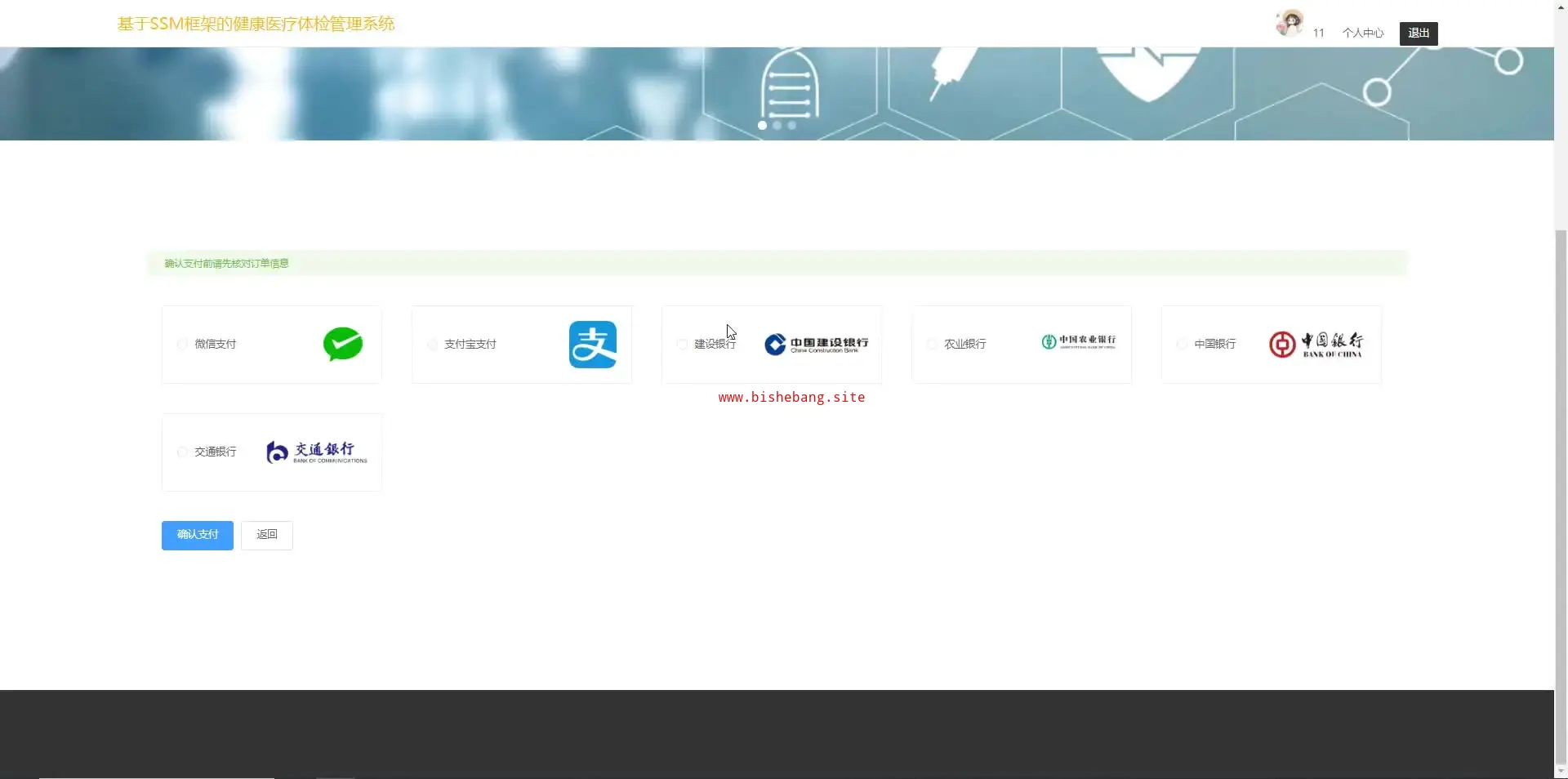Pick the 中国银行 radio button
Viewport: 1568px width, 779px height.
coord(1182,344)
